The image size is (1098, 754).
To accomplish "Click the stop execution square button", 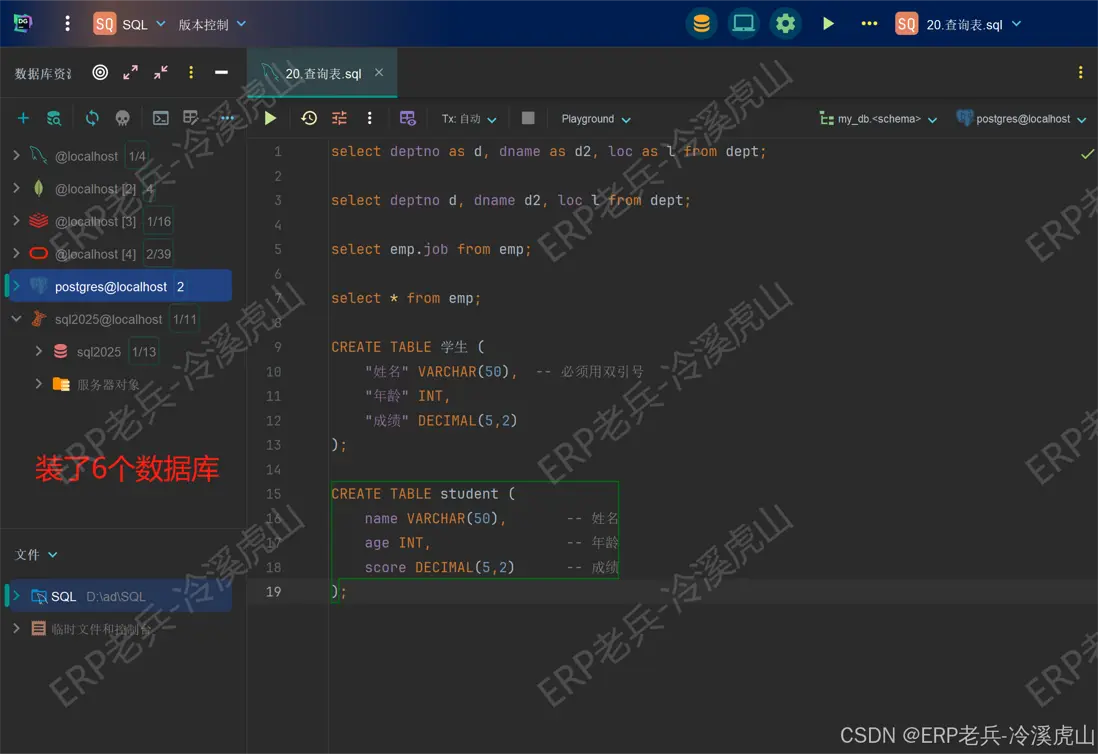I will (x=528, y=118).
